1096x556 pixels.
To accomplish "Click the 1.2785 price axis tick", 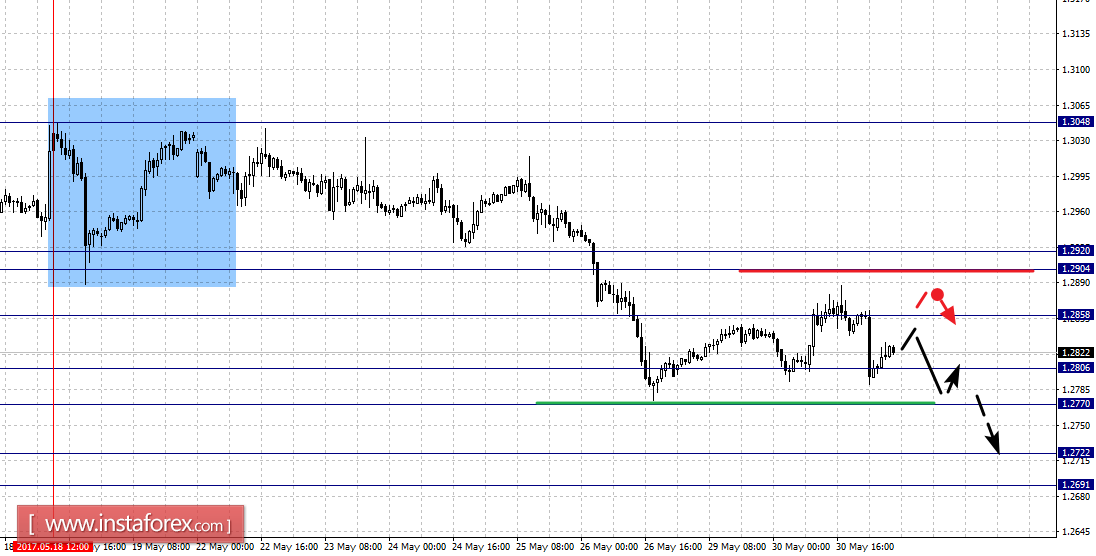I will click(x=1076, y=389).
